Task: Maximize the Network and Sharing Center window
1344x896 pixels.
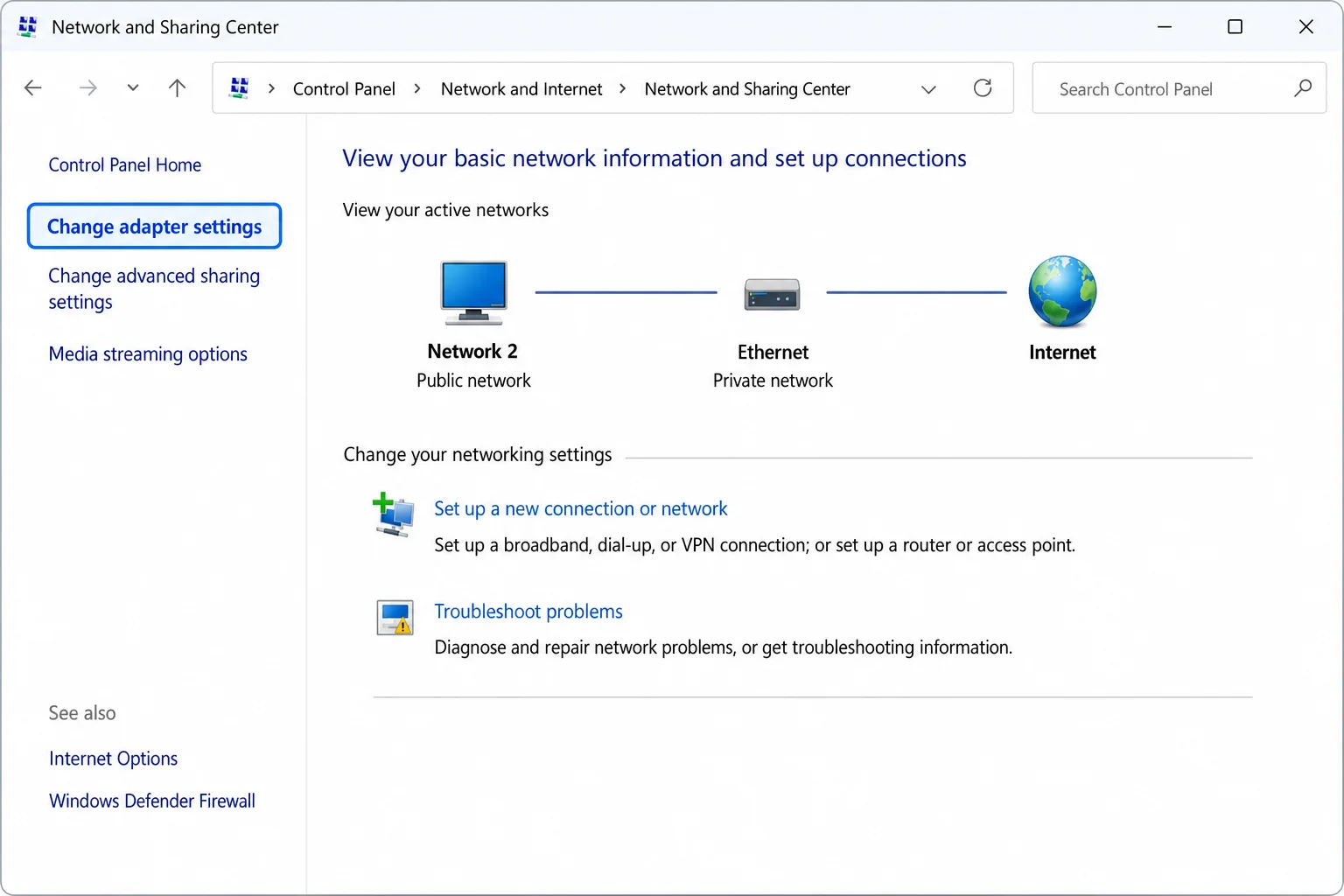Action: pyautogui.click(x=1235, y=26)
